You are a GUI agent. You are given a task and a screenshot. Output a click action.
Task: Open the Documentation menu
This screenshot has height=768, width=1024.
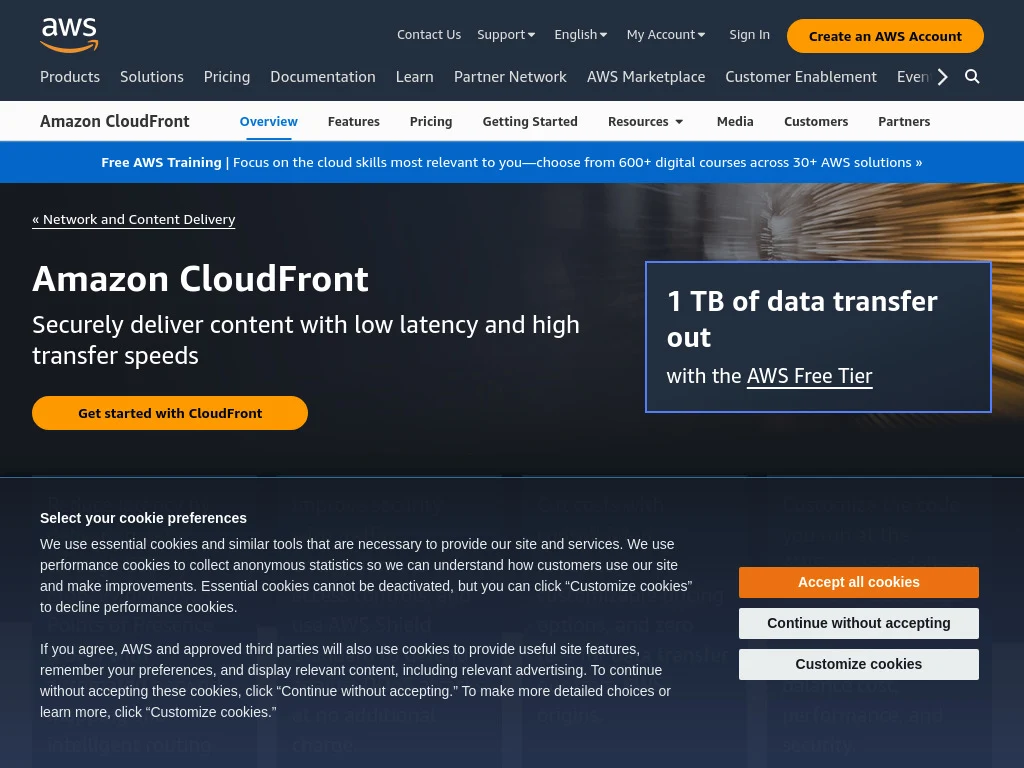[x=323, y=77]
